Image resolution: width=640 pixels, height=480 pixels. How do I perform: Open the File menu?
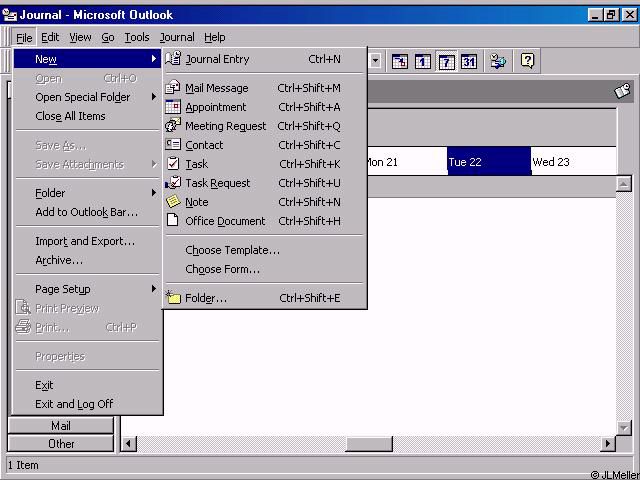point(24,38)
